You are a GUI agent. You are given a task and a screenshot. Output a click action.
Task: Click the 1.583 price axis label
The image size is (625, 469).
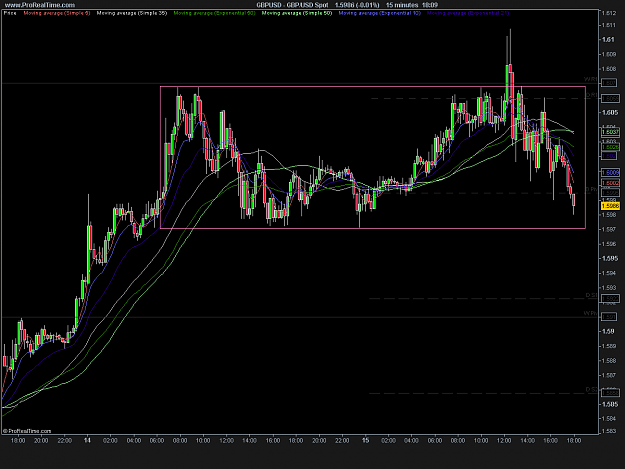(609, 431)
